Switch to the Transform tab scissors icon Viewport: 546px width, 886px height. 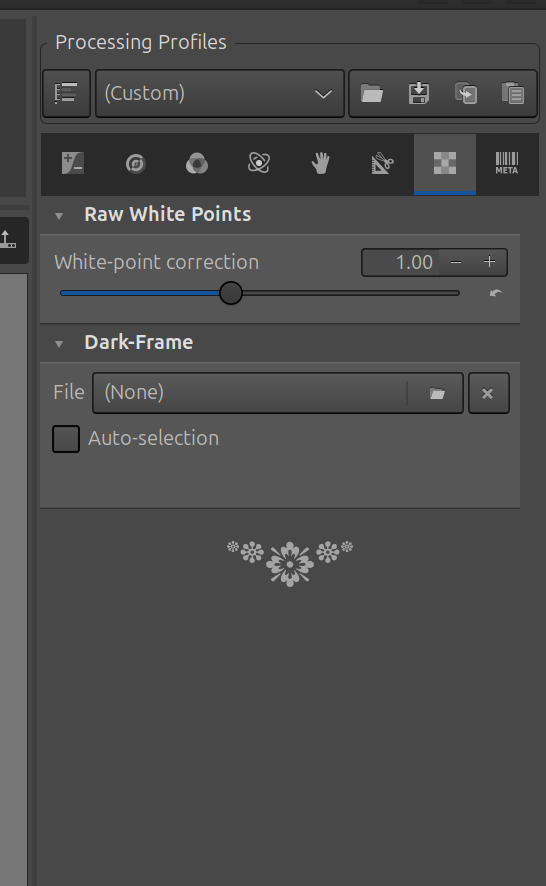pos(383,164)
